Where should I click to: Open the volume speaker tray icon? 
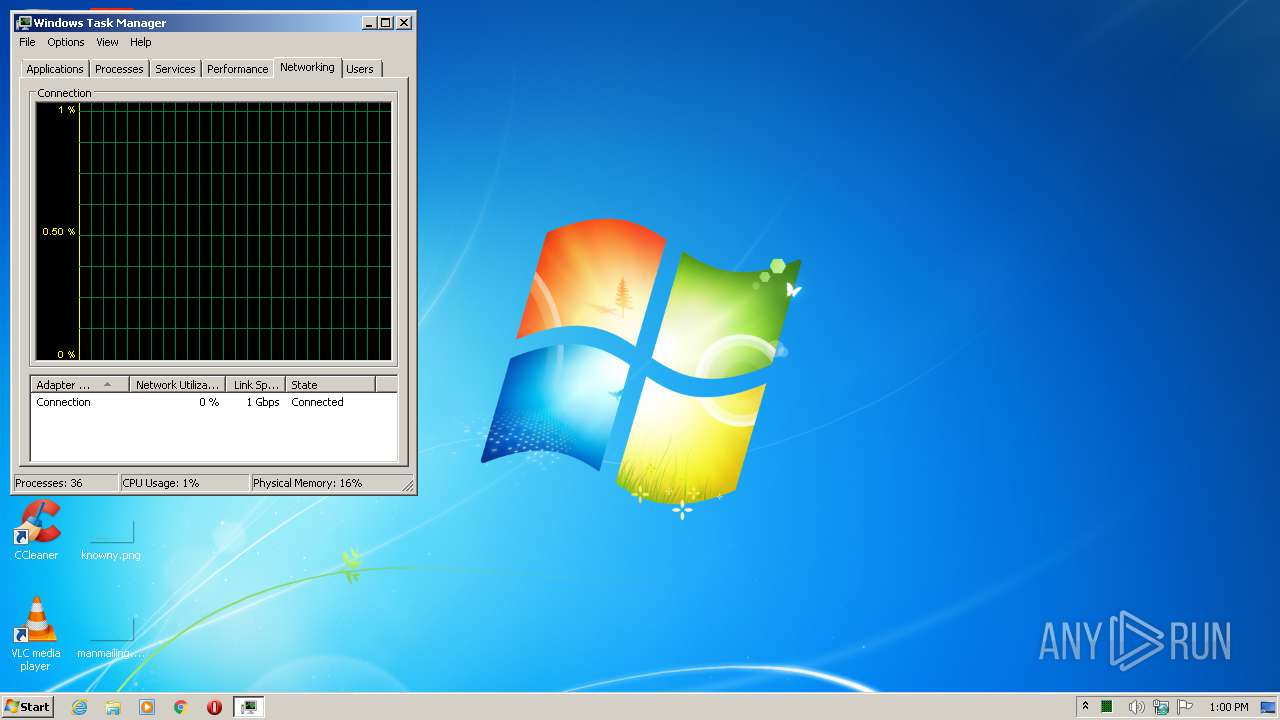(1136, 707)
